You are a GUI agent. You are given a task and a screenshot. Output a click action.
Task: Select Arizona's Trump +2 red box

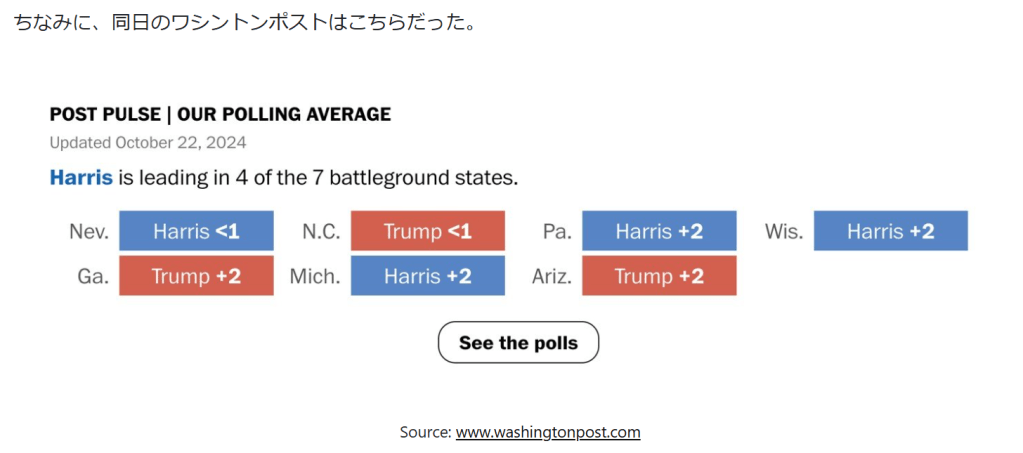click(659, 276)
